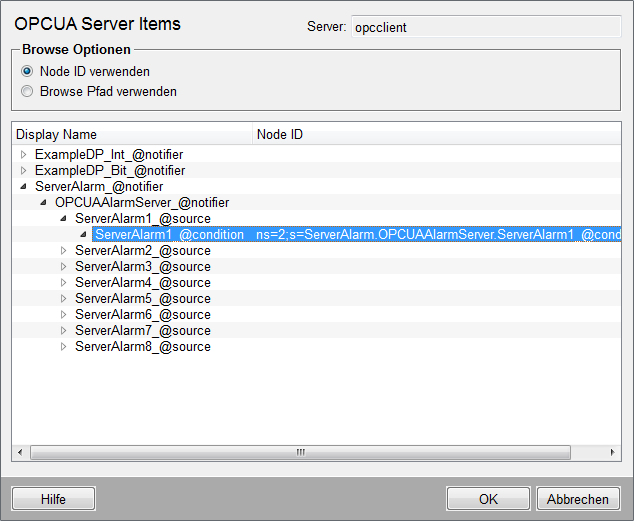Click the Abbrechen button
The width and height of the screenshot is (634, 521).
pos(578,499)
